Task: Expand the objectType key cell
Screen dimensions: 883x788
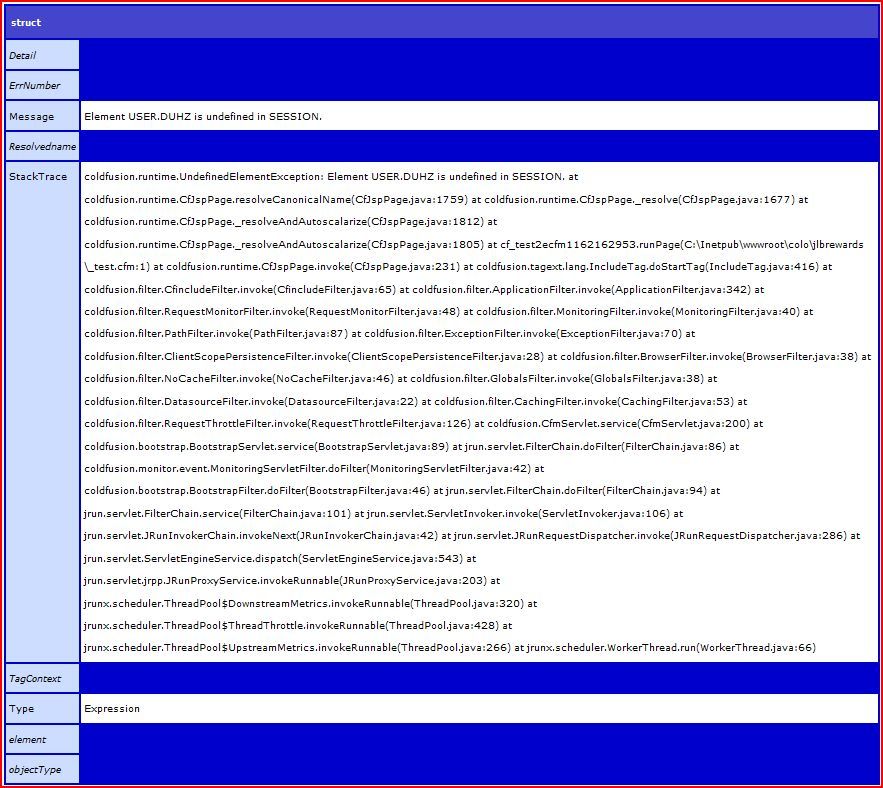Action: pos(42,769)
